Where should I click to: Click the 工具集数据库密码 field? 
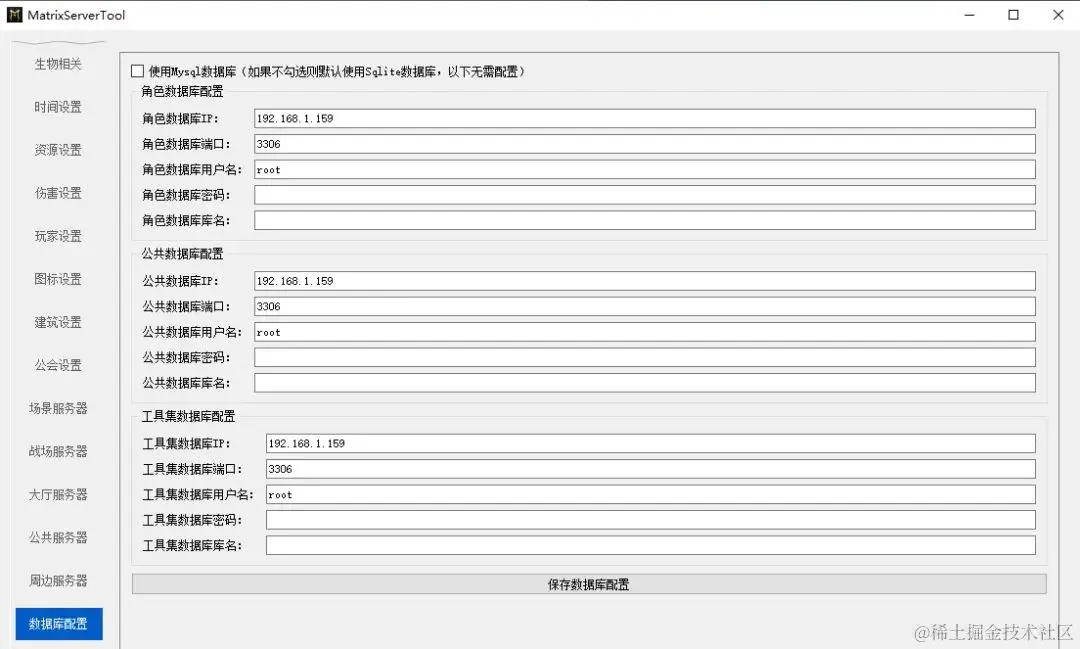tap(651, 520)
